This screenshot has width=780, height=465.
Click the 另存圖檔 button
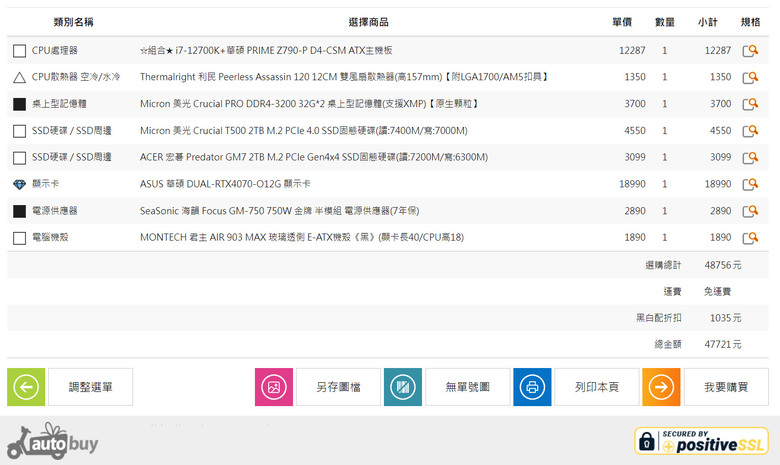point(338,387)
